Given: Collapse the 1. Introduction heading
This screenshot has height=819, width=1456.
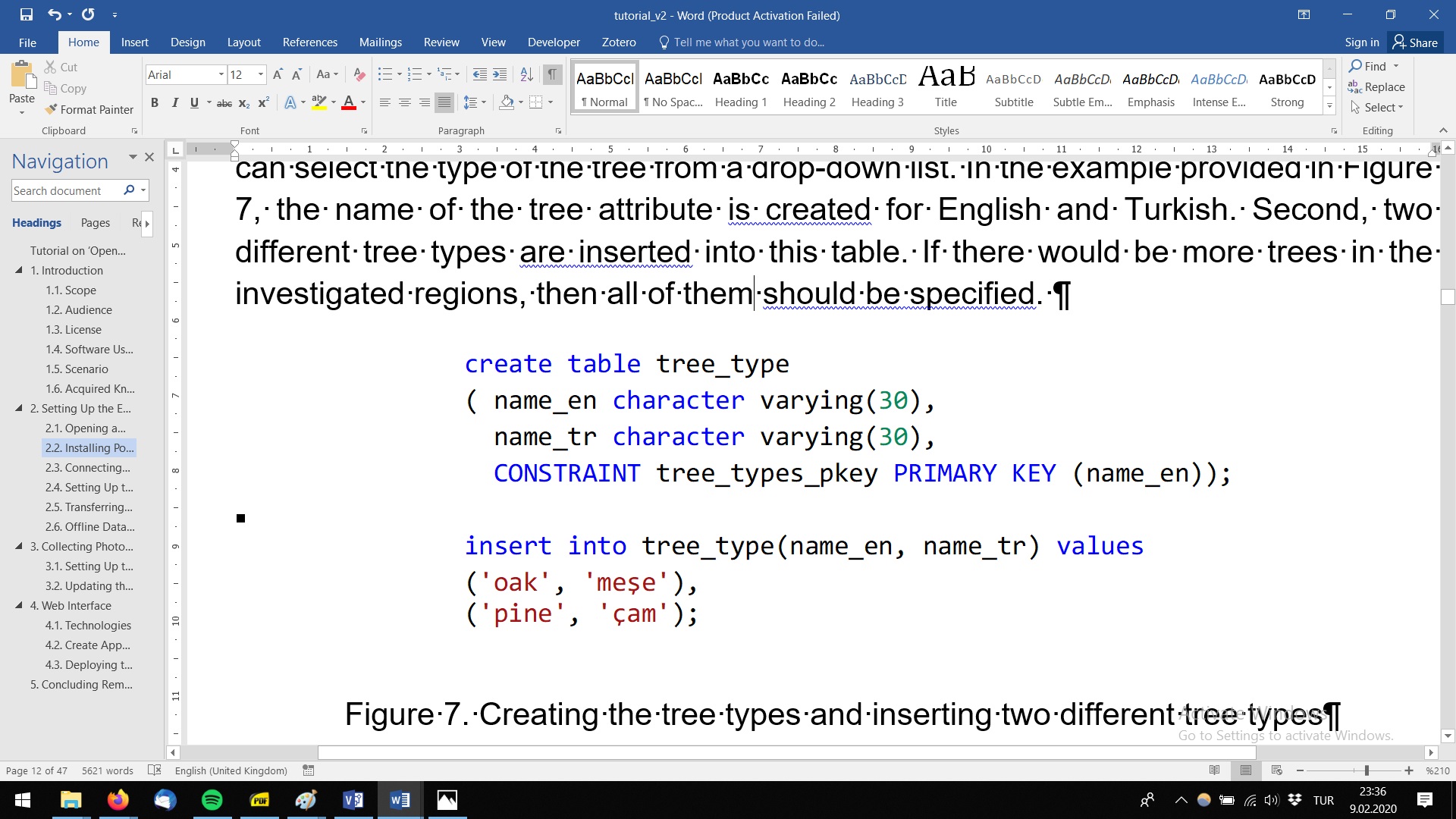Looking at the screenshot, I should [x=19, y=270].
